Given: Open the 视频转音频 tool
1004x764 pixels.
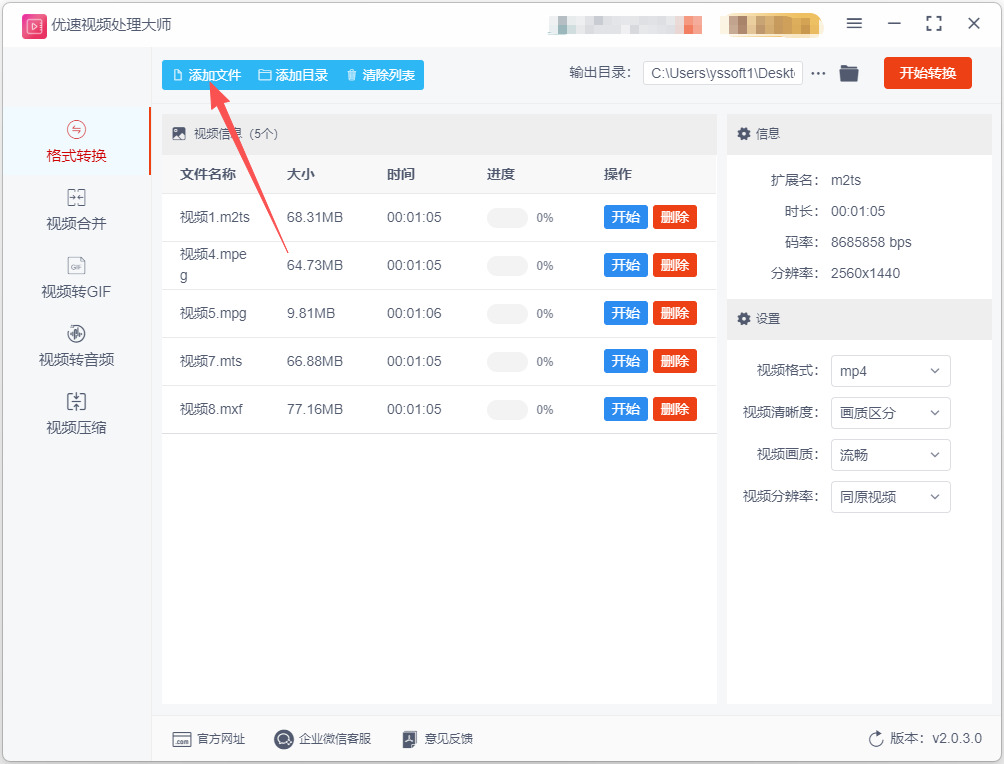Looking at the screenshot, I should click(x=76, y=345).
